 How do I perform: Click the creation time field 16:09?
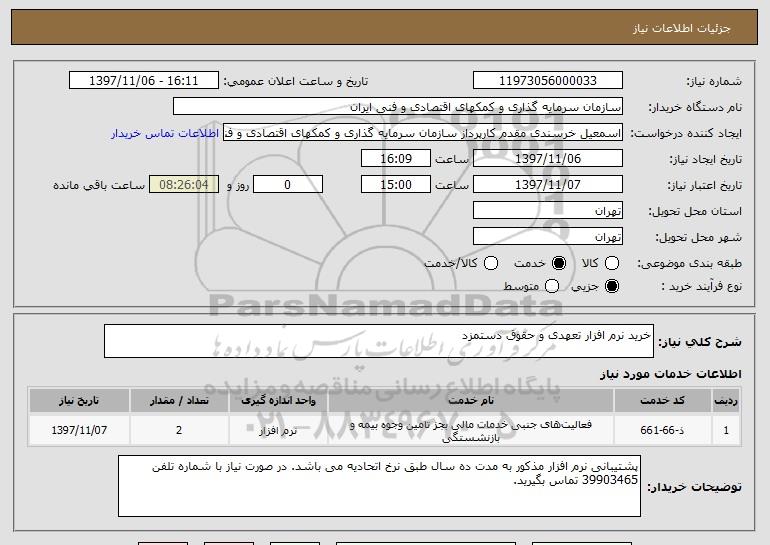(396, 159)
